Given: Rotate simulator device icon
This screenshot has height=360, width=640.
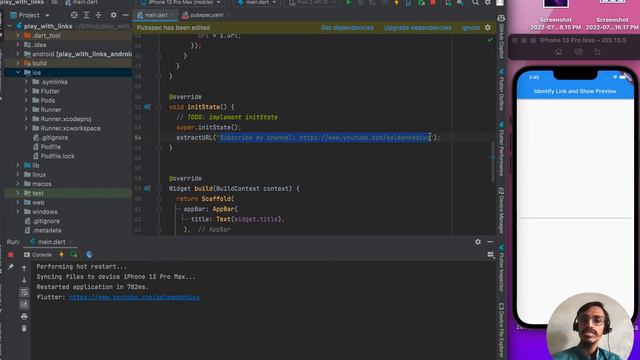Looking at the screenshot, I should (x=597, y=52).
